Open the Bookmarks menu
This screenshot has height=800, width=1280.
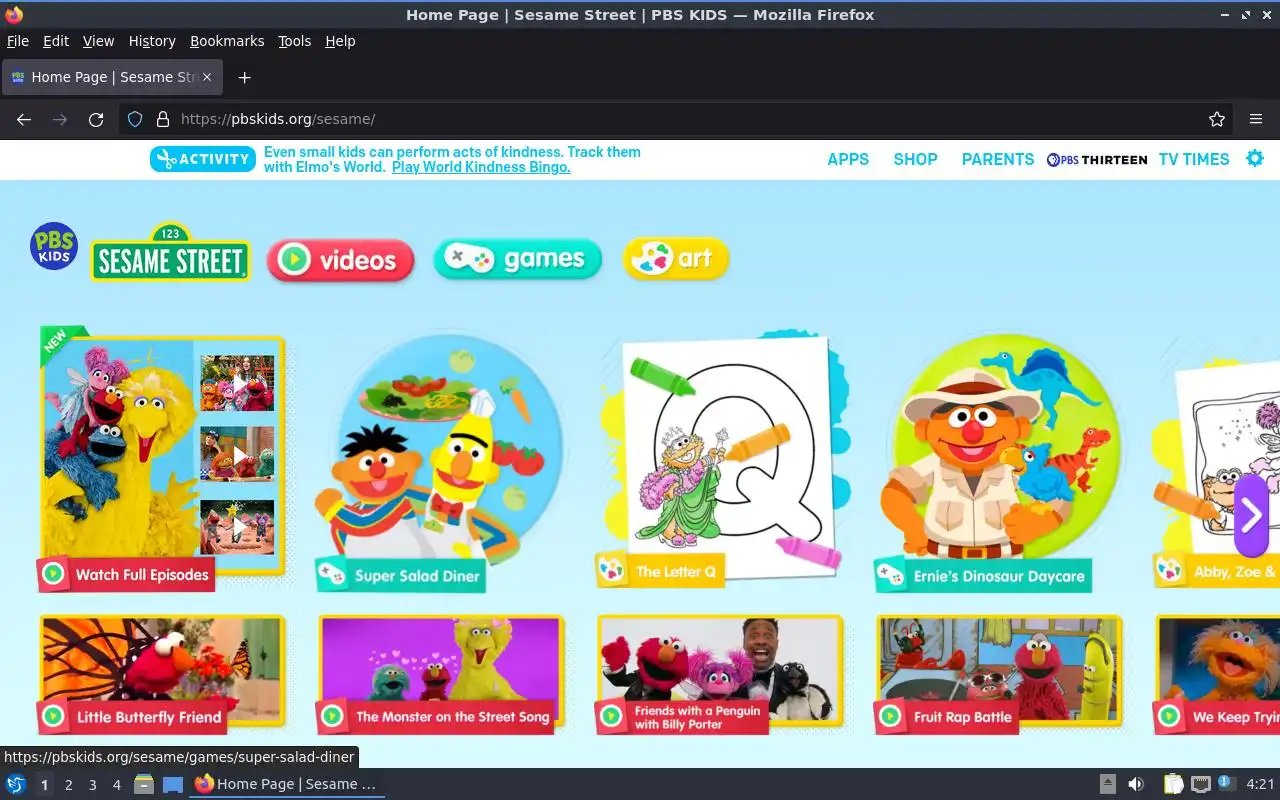pos(227,41)
